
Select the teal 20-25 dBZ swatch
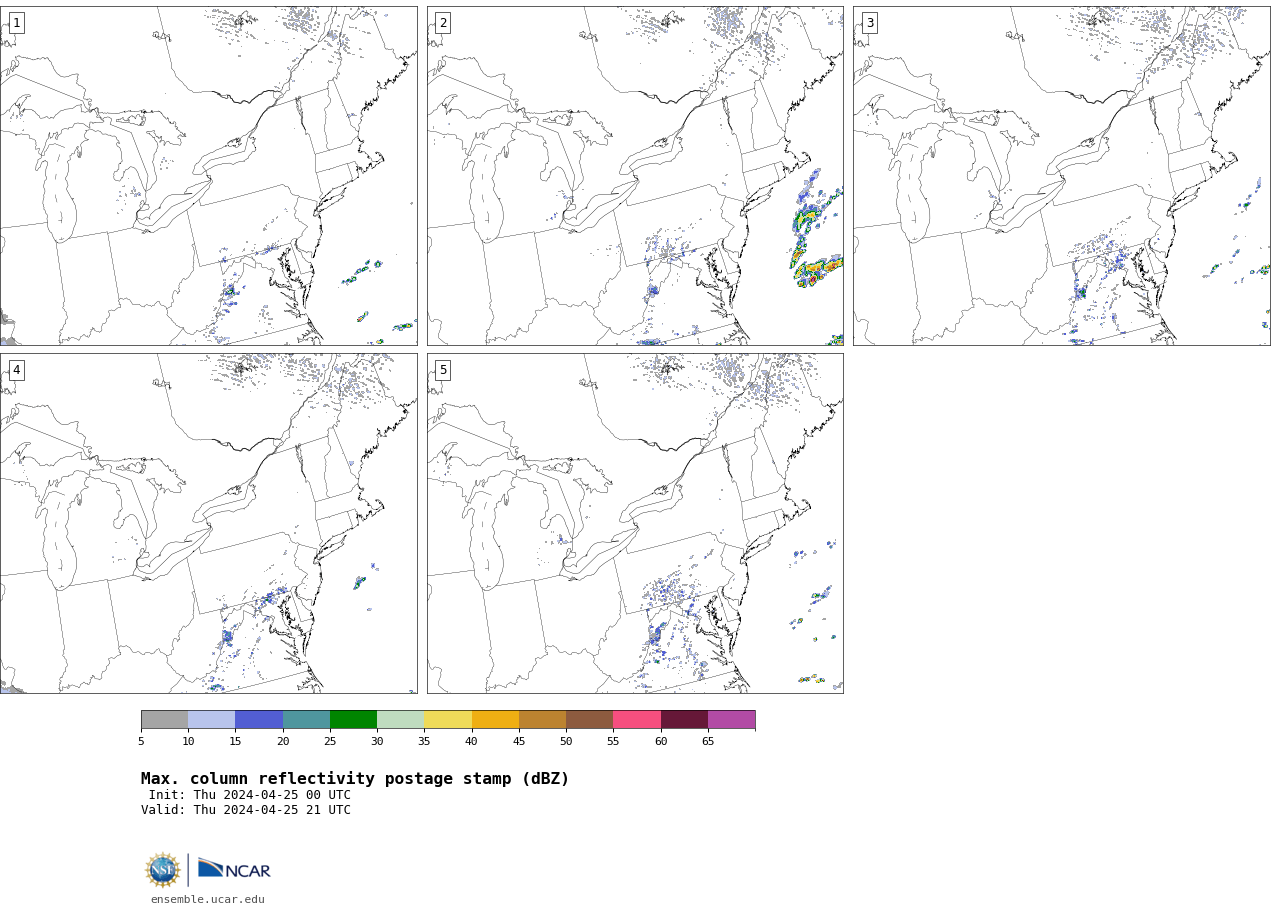(x=306, y=720)
